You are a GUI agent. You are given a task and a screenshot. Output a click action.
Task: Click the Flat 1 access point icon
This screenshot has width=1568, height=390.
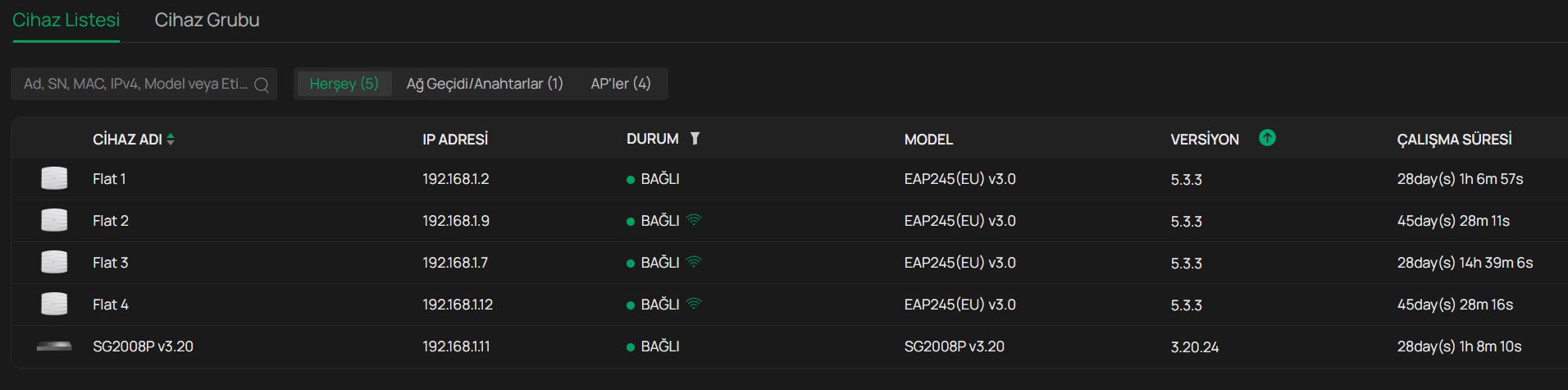click(x=54, y=178)
